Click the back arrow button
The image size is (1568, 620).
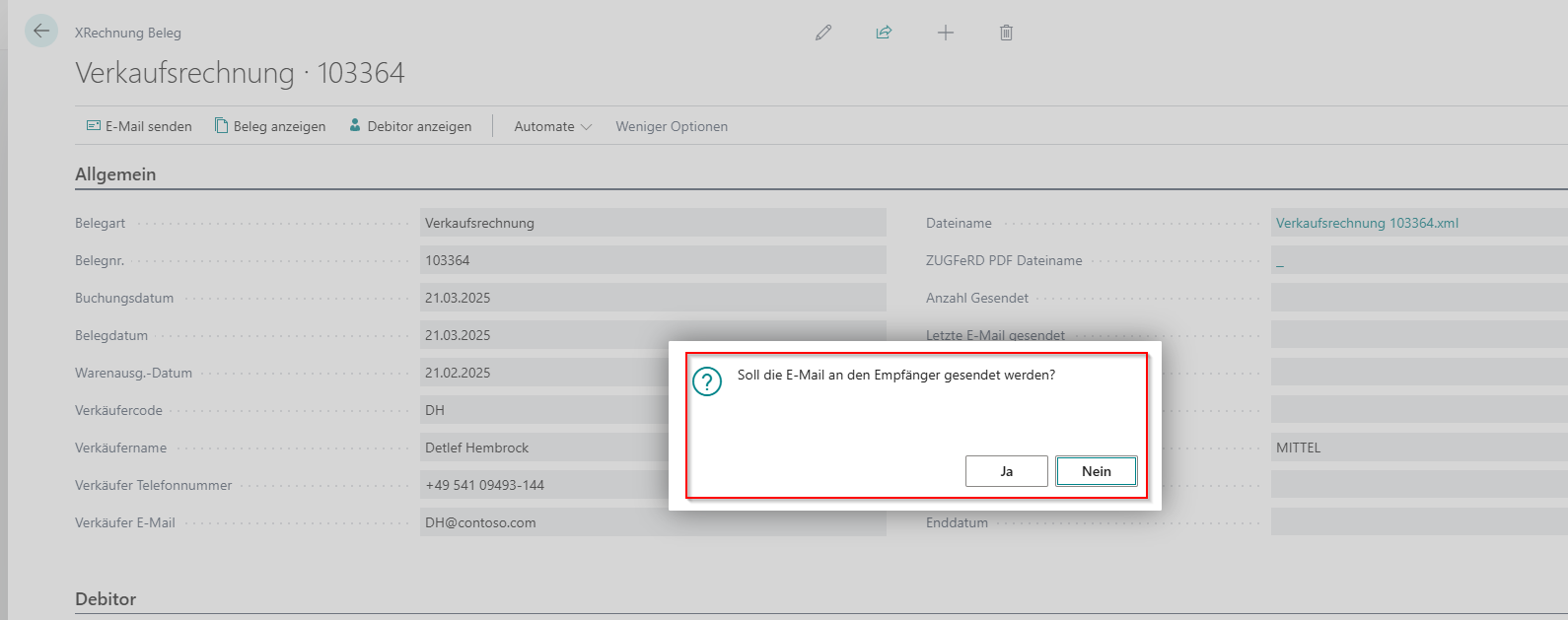41,32
